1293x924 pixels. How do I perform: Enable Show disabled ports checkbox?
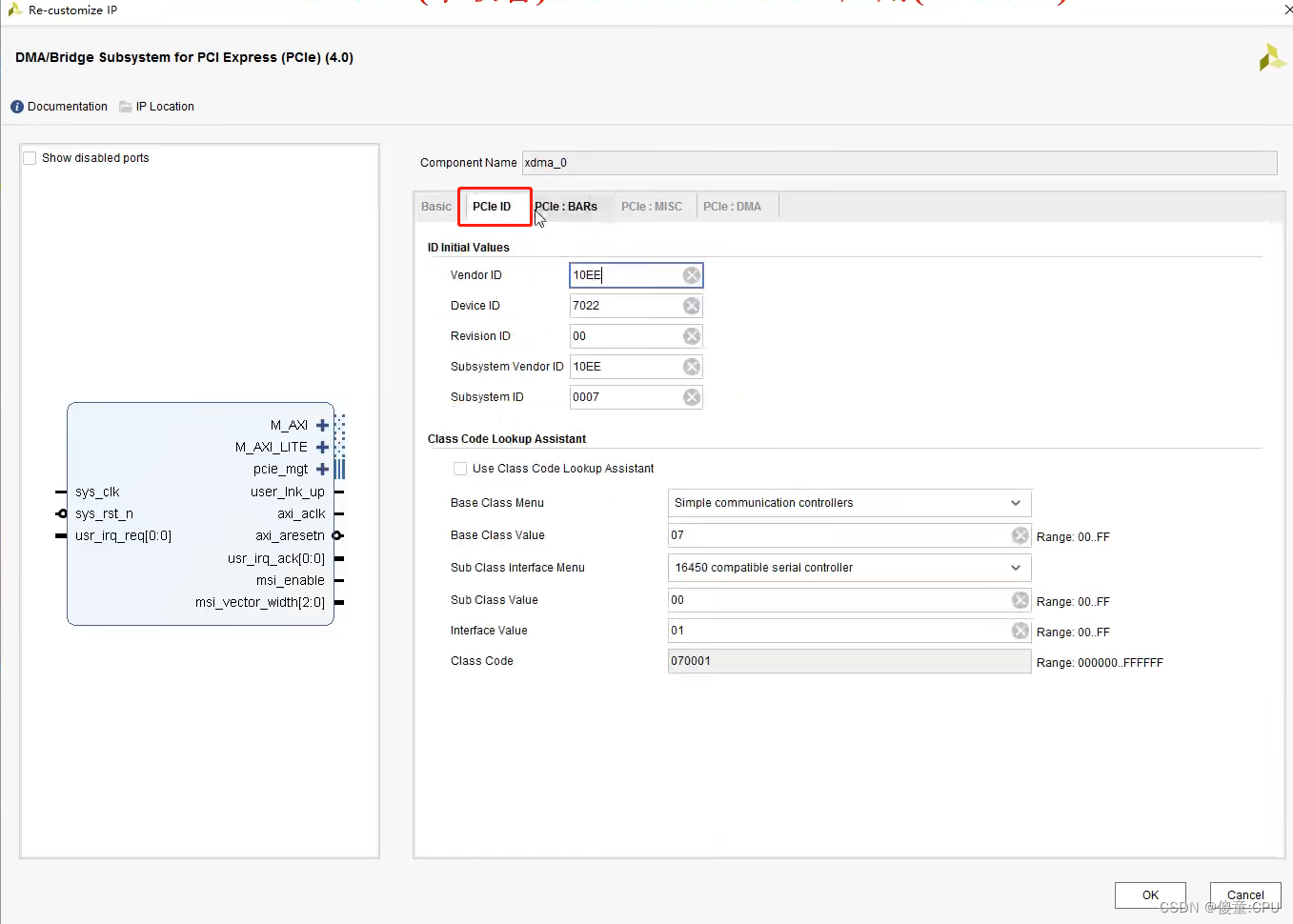point(30,158)
